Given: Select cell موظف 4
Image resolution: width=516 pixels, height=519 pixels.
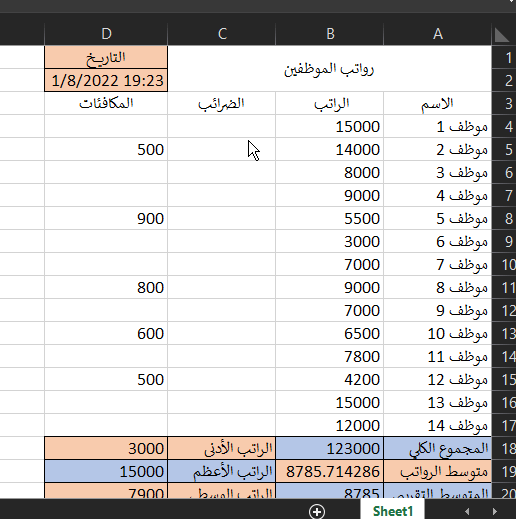Looking at the screenshot, I should 438,195.
